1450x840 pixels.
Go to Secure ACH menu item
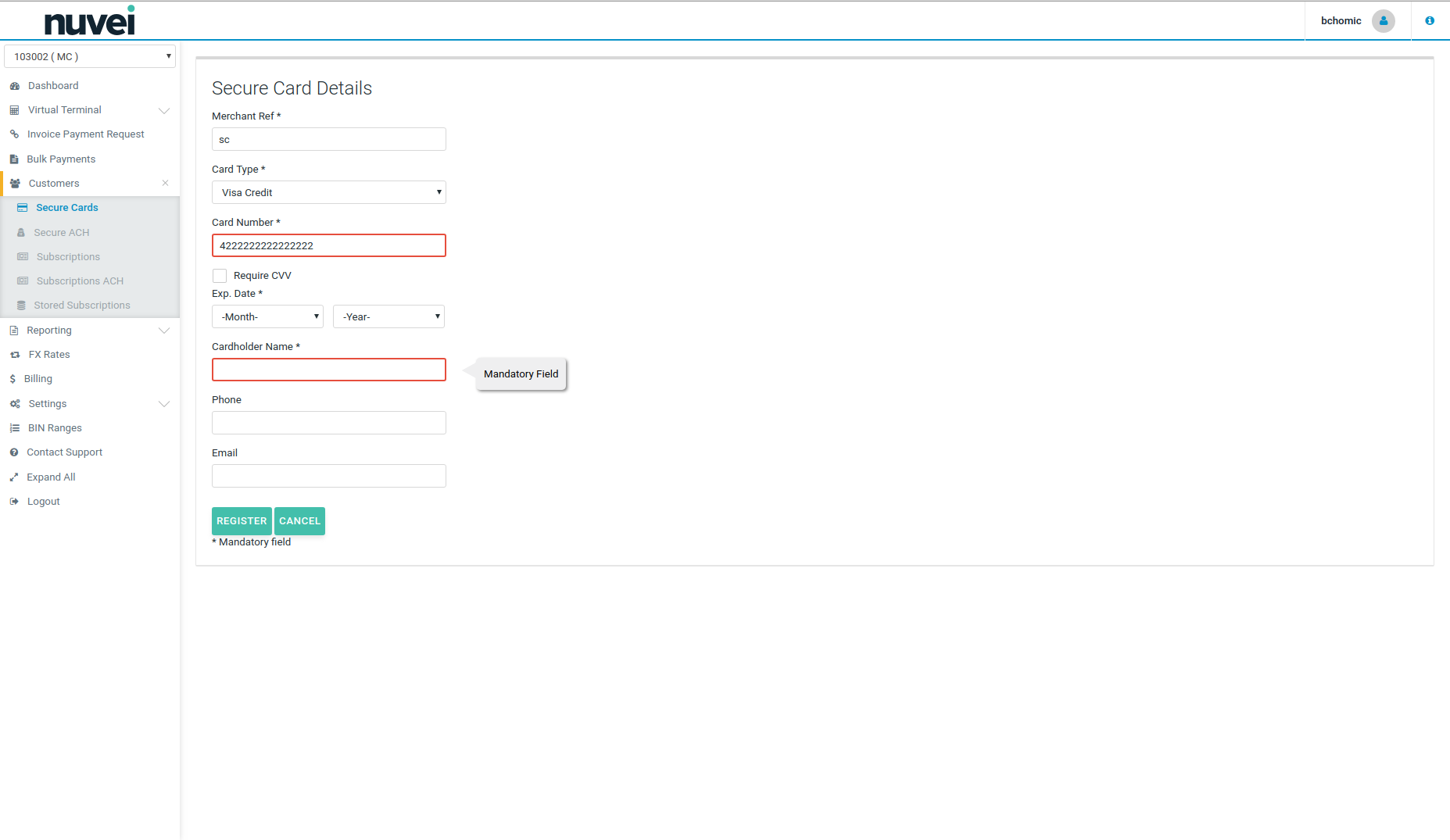(x=61, y=233)
